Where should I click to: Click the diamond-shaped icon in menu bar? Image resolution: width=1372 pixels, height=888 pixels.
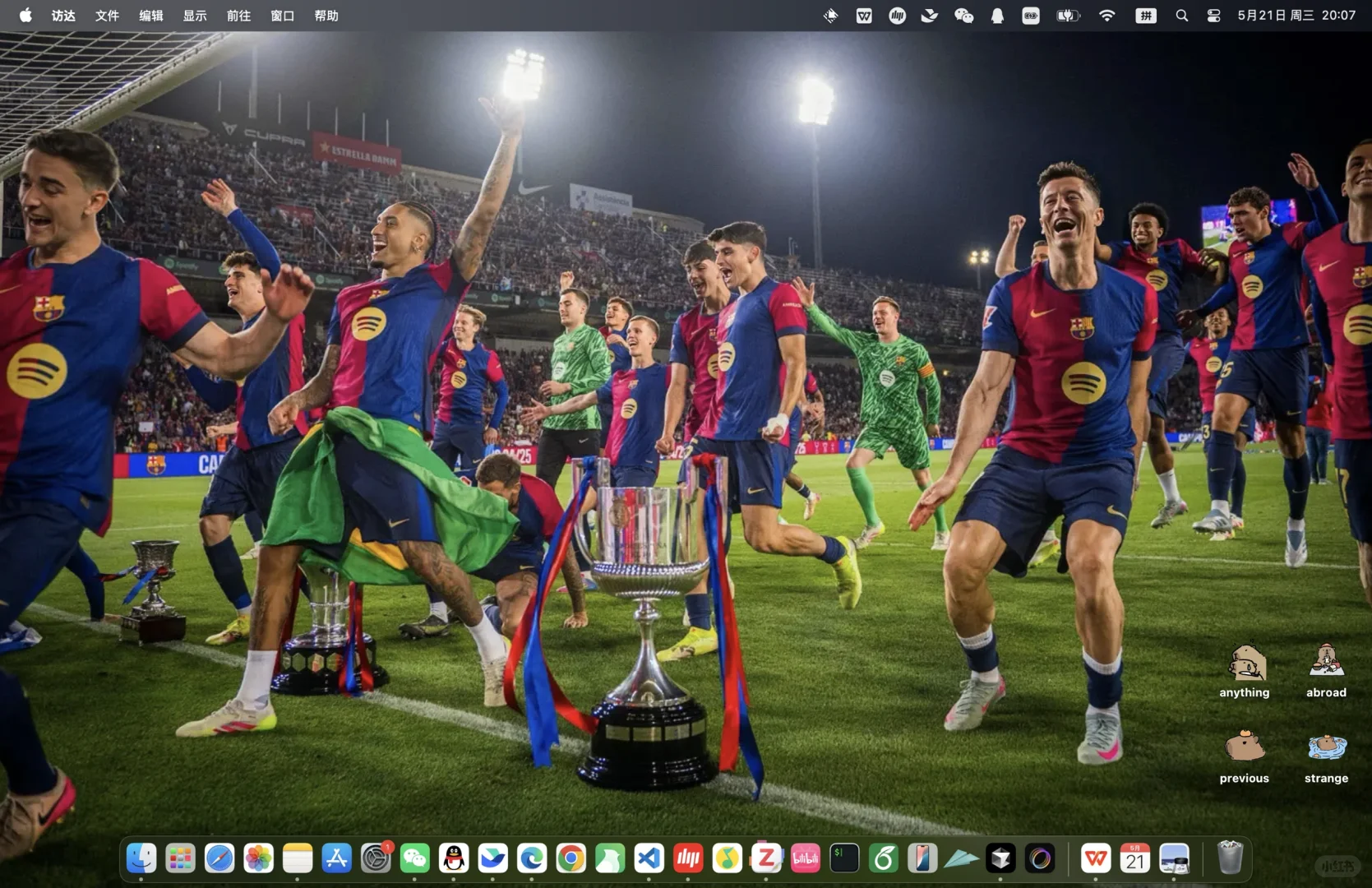pyautogui.click(x=830, y=15)
